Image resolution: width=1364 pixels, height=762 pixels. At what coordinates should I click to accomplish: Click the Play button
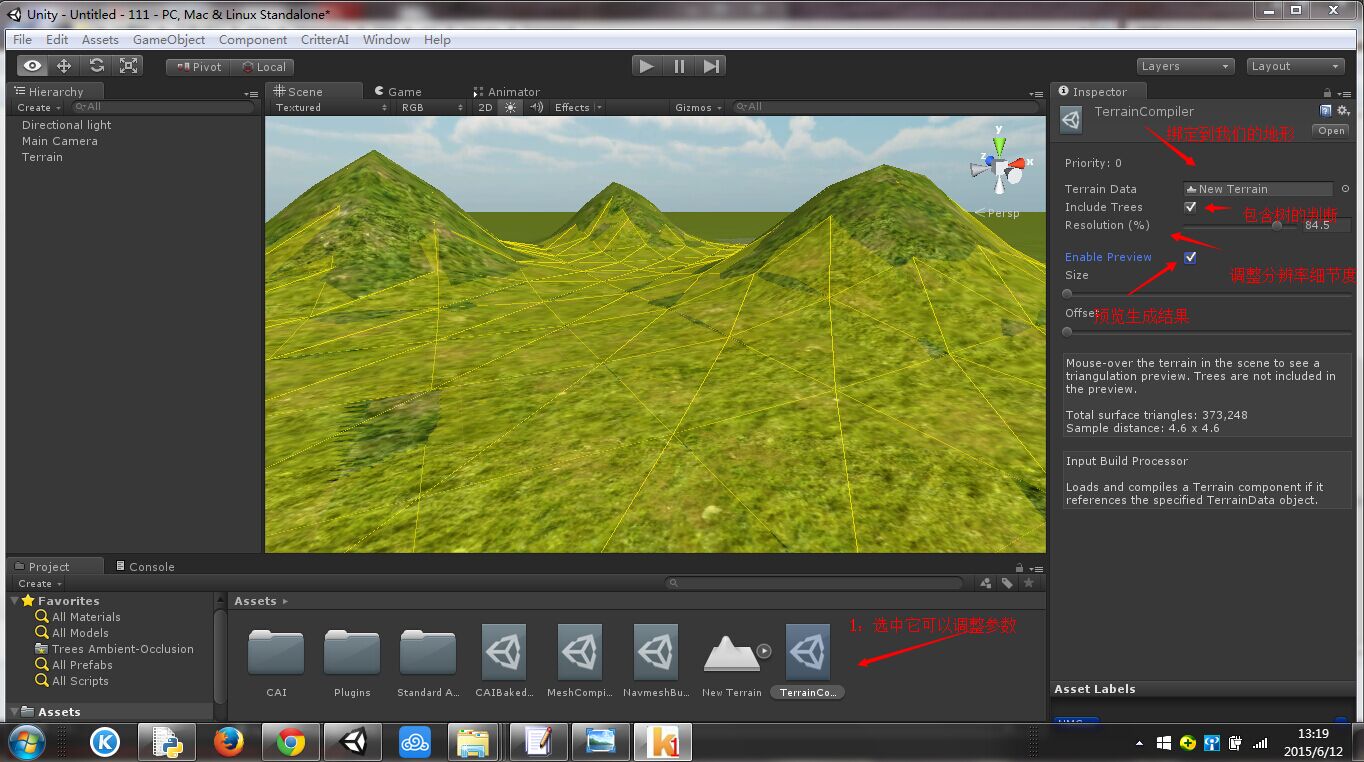tap(647, 66)
